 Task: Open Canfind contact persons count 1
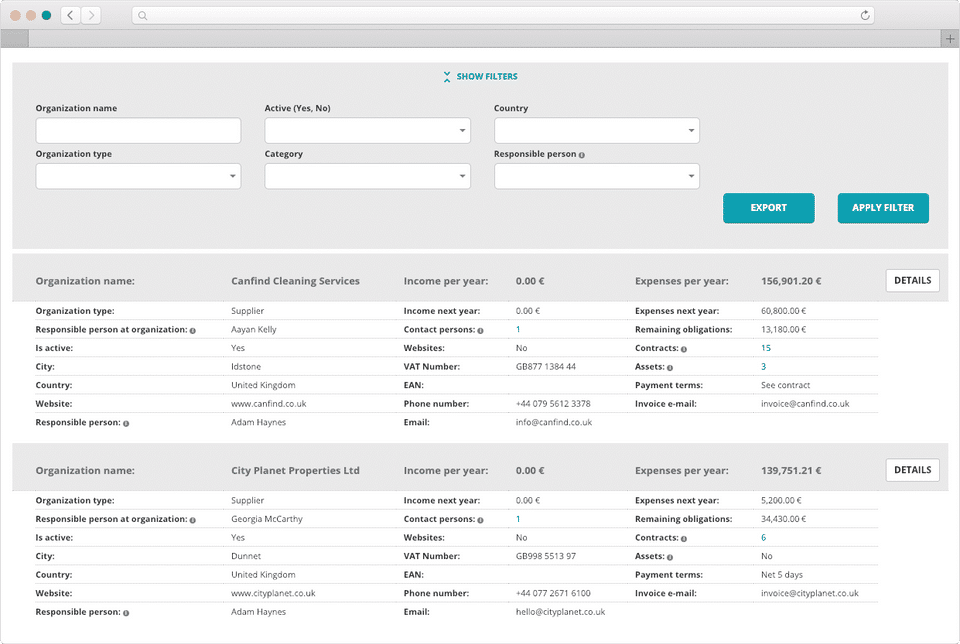[x=518, y=329]
